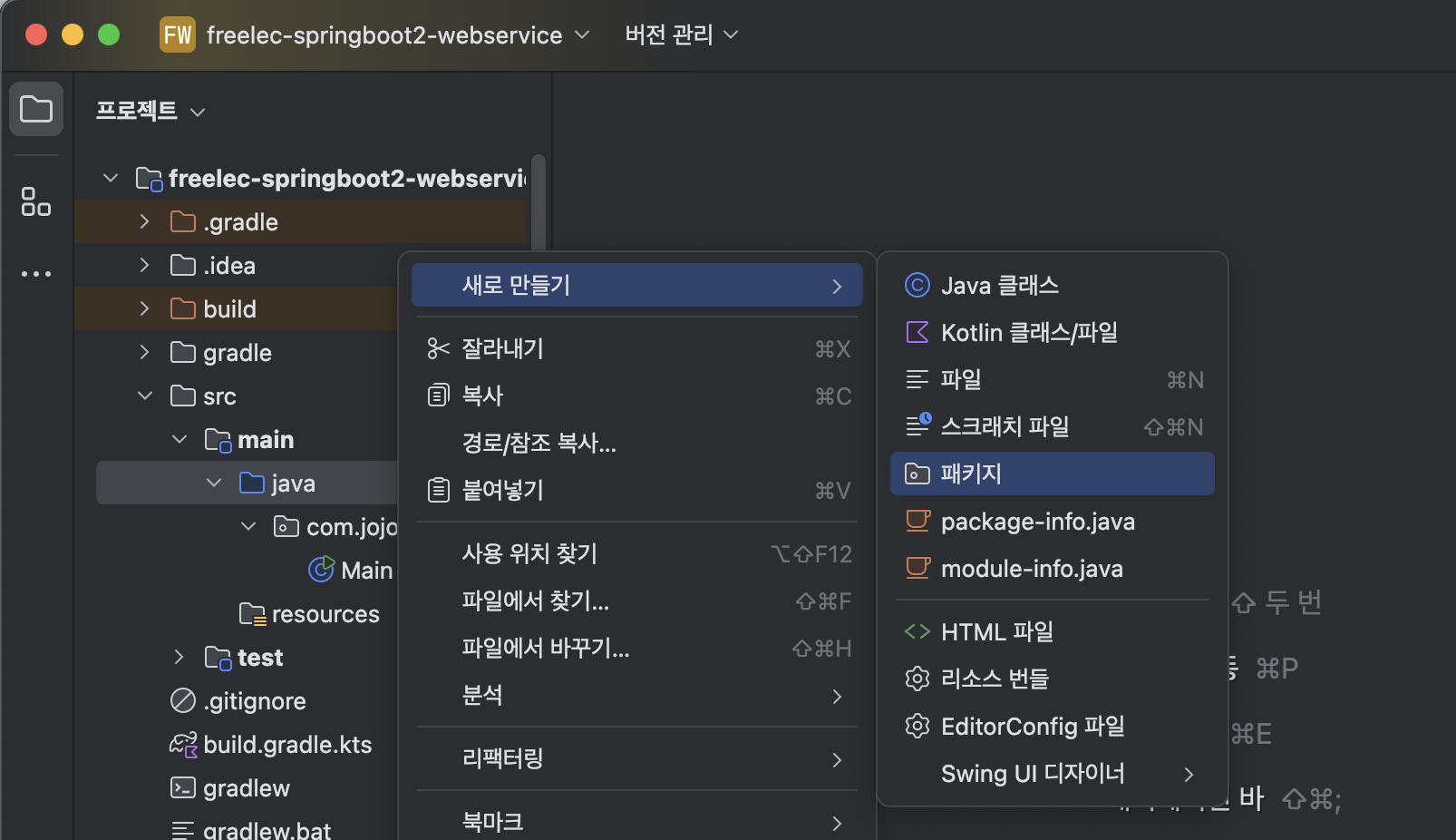Screen dimensions: 1456x840
Task: Click the build.gradle.kts elephant icon
Action: pos(183,745)
